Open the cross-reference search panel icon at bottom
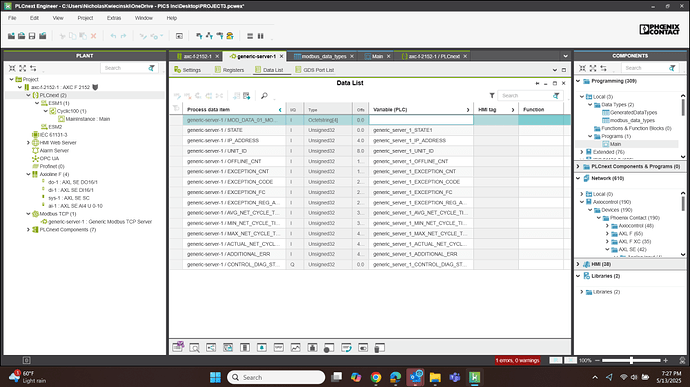The height and width of the screenshot is (387, 690). [x=194, y=347]
